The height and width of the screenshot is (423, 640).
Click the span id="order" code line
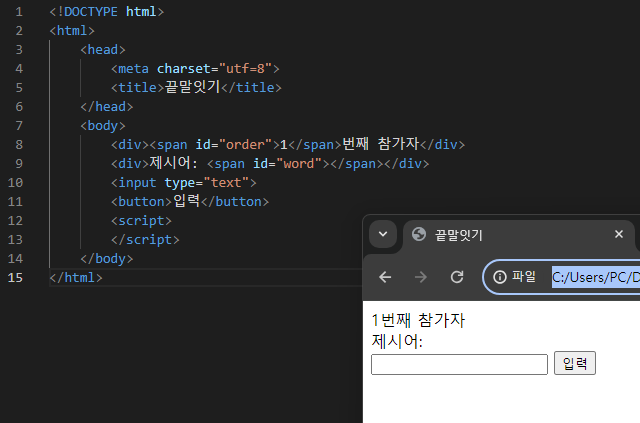(288, 144)
